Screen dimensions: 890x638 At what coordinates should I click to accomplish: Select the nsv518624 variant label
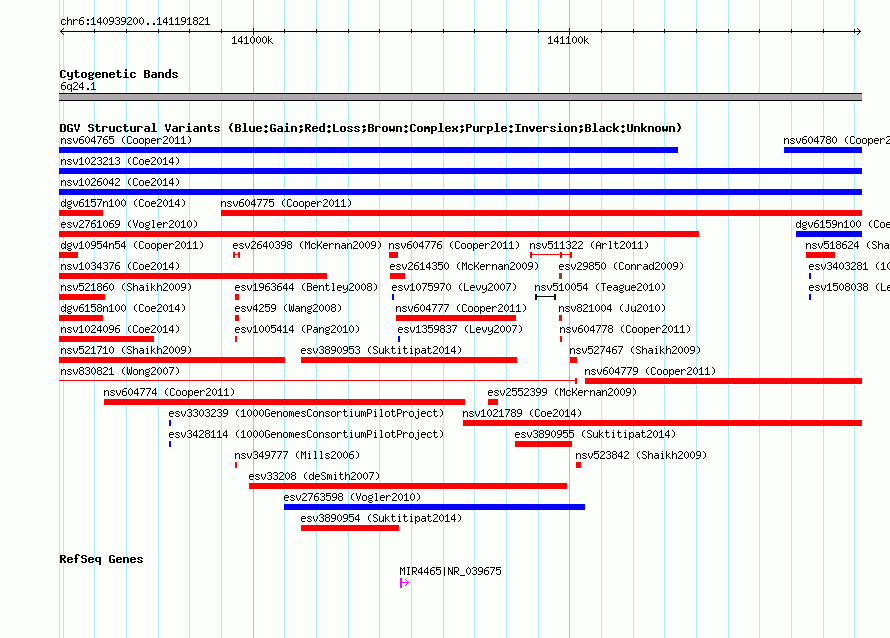pyautogui.click(x=847, y=245)
